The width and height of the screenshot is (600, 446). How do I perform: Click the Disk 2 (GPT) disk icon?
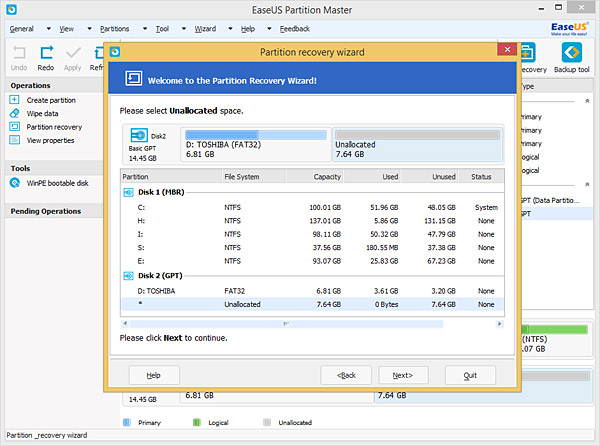pyautogui.click(x=128, y=276)
